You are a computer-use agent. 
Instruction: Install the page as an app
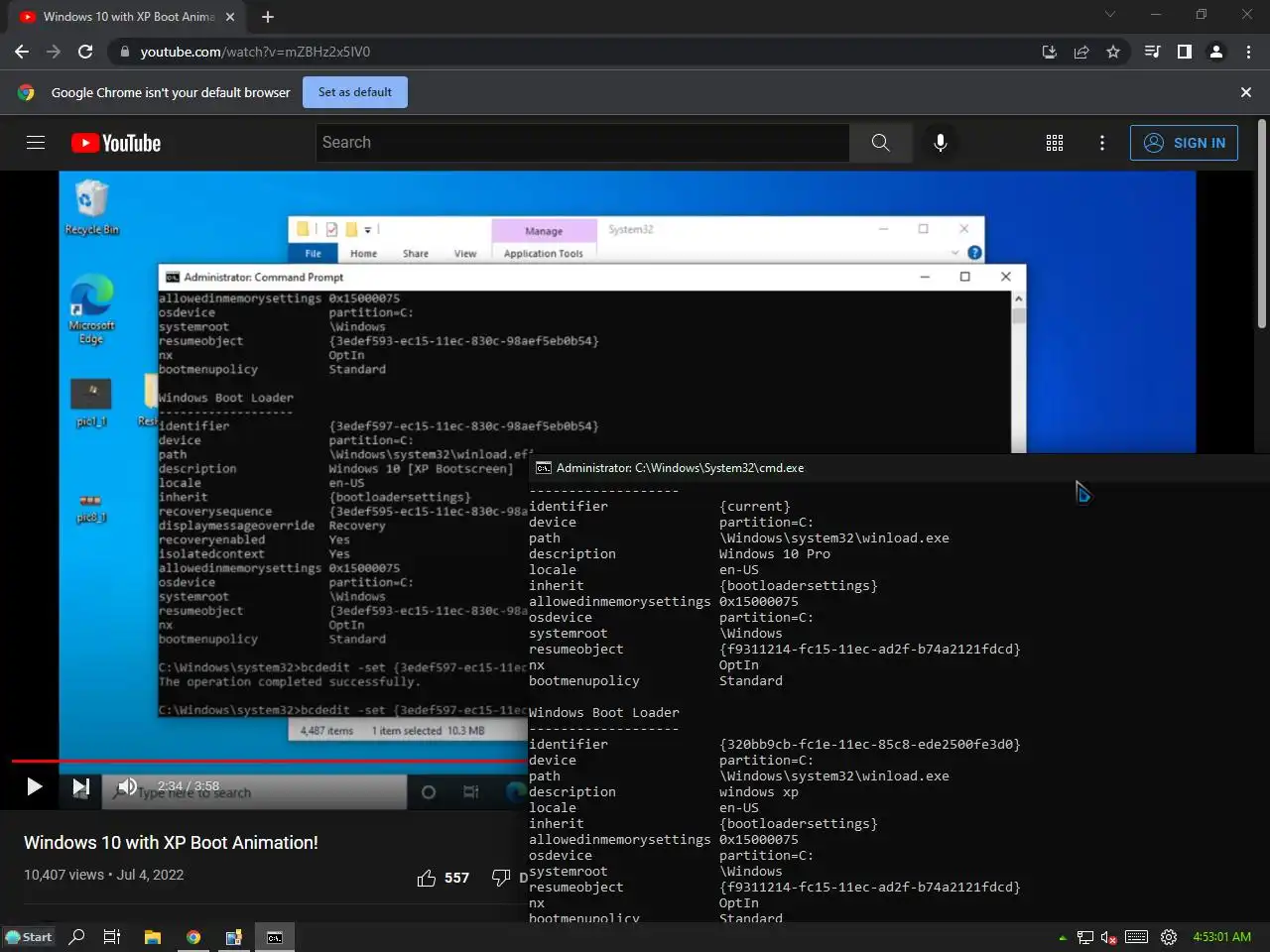click(x=1049, y=52)
